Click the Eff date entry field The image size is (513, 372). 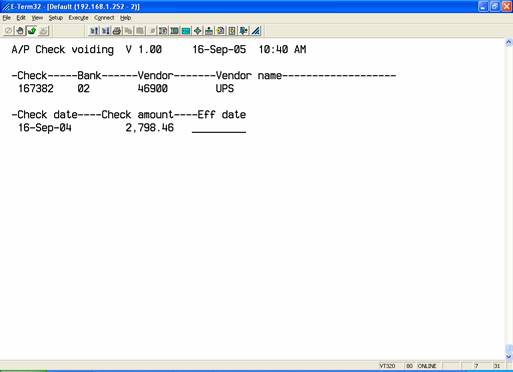click(219, 128)
